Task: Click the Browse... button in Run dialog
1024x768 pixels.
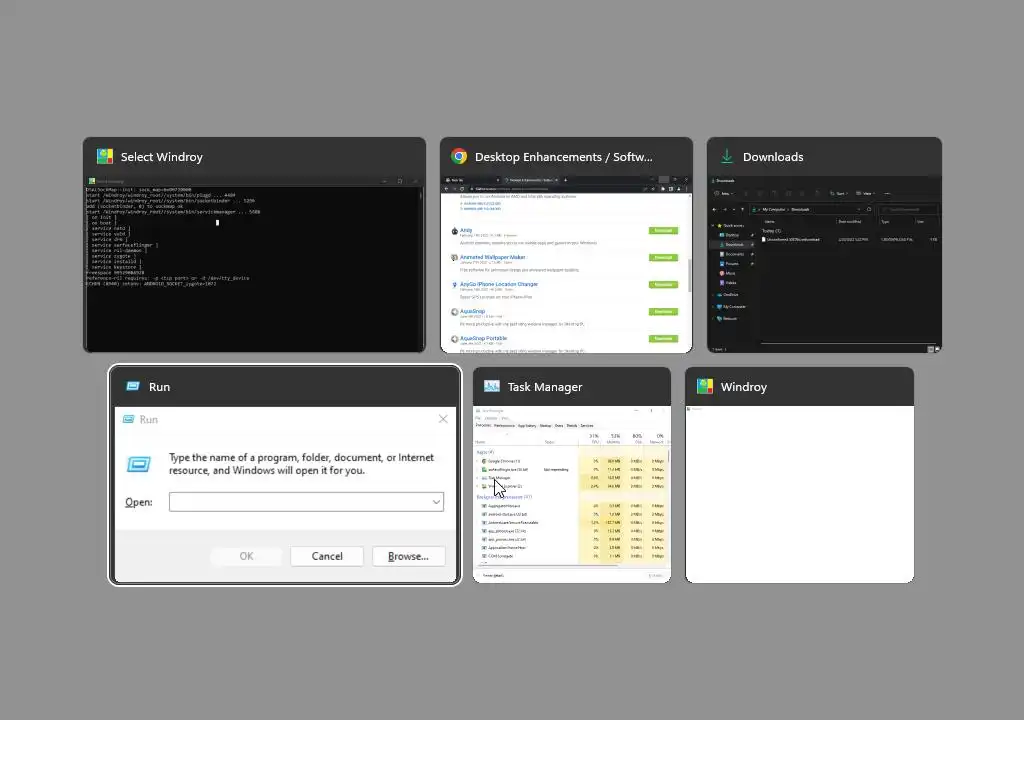Action: [x=408, y=556]
